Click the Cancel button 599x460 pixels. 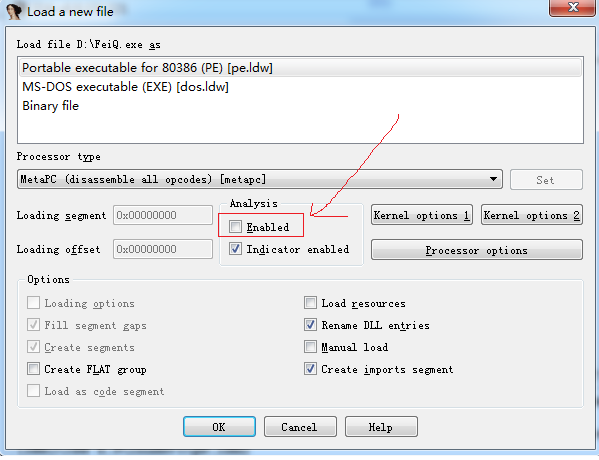pos(300,426)
